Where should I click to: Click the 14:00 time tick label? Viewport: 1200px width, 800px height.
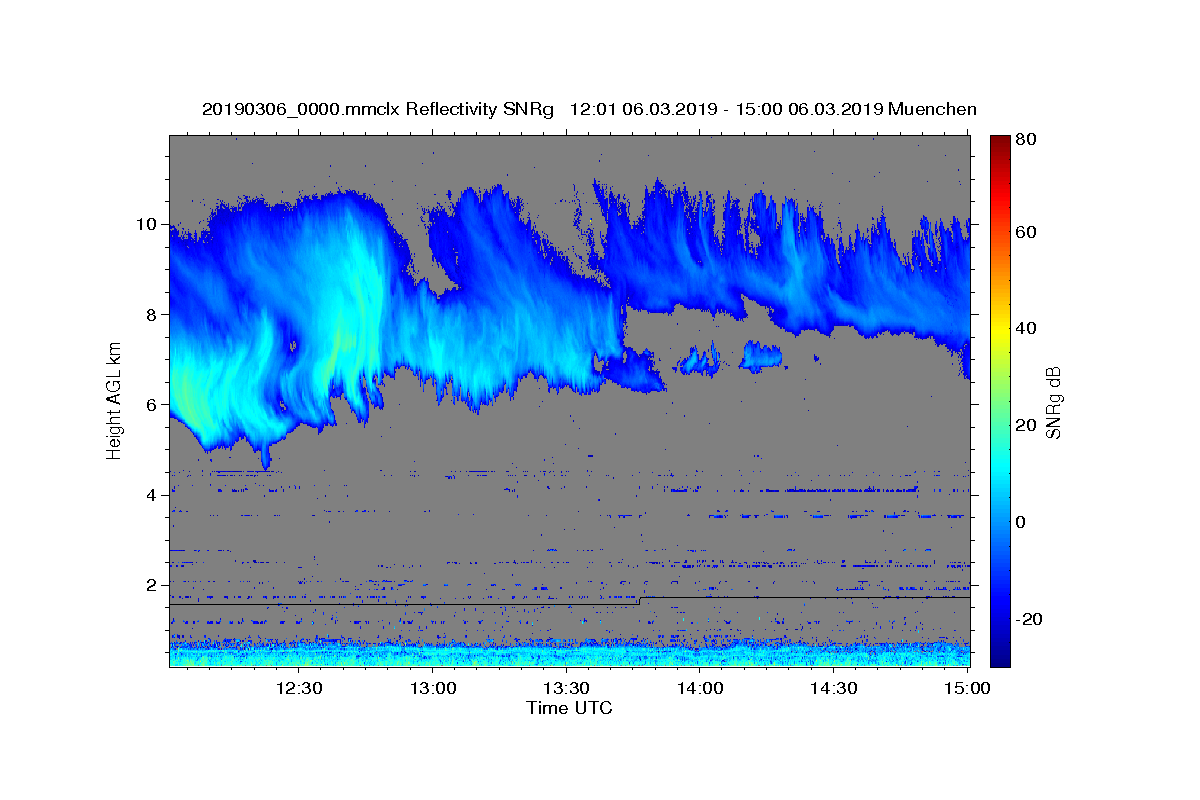click(700, 689)
